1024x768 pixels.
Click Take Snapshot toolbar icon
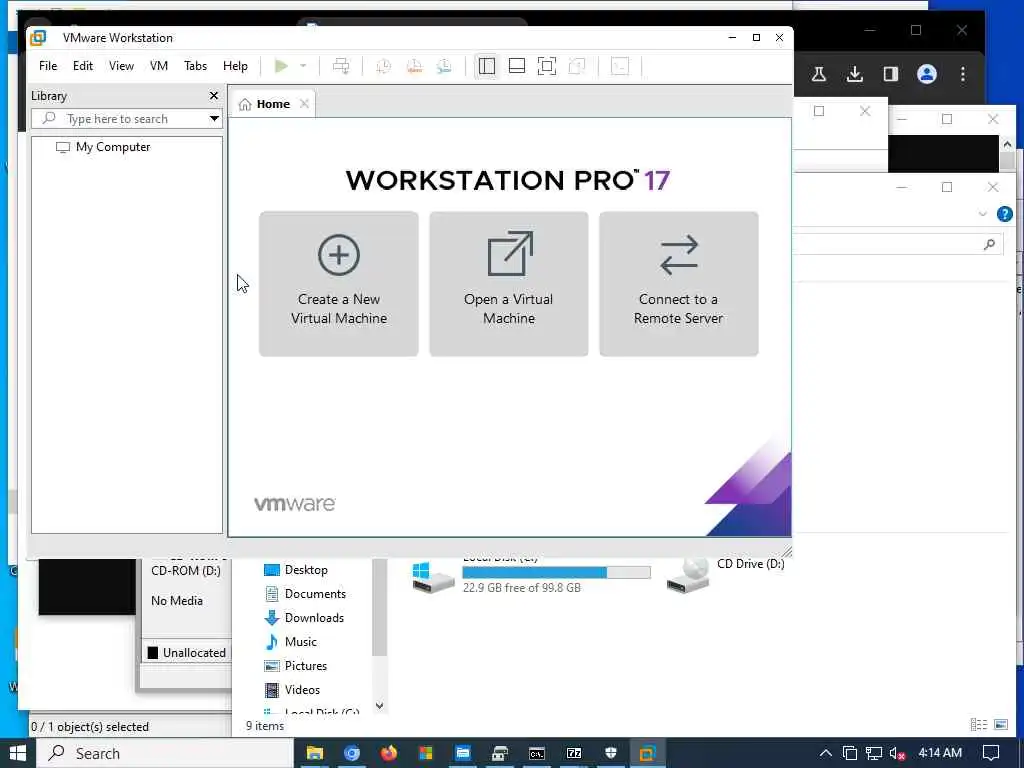coord(383,66)
